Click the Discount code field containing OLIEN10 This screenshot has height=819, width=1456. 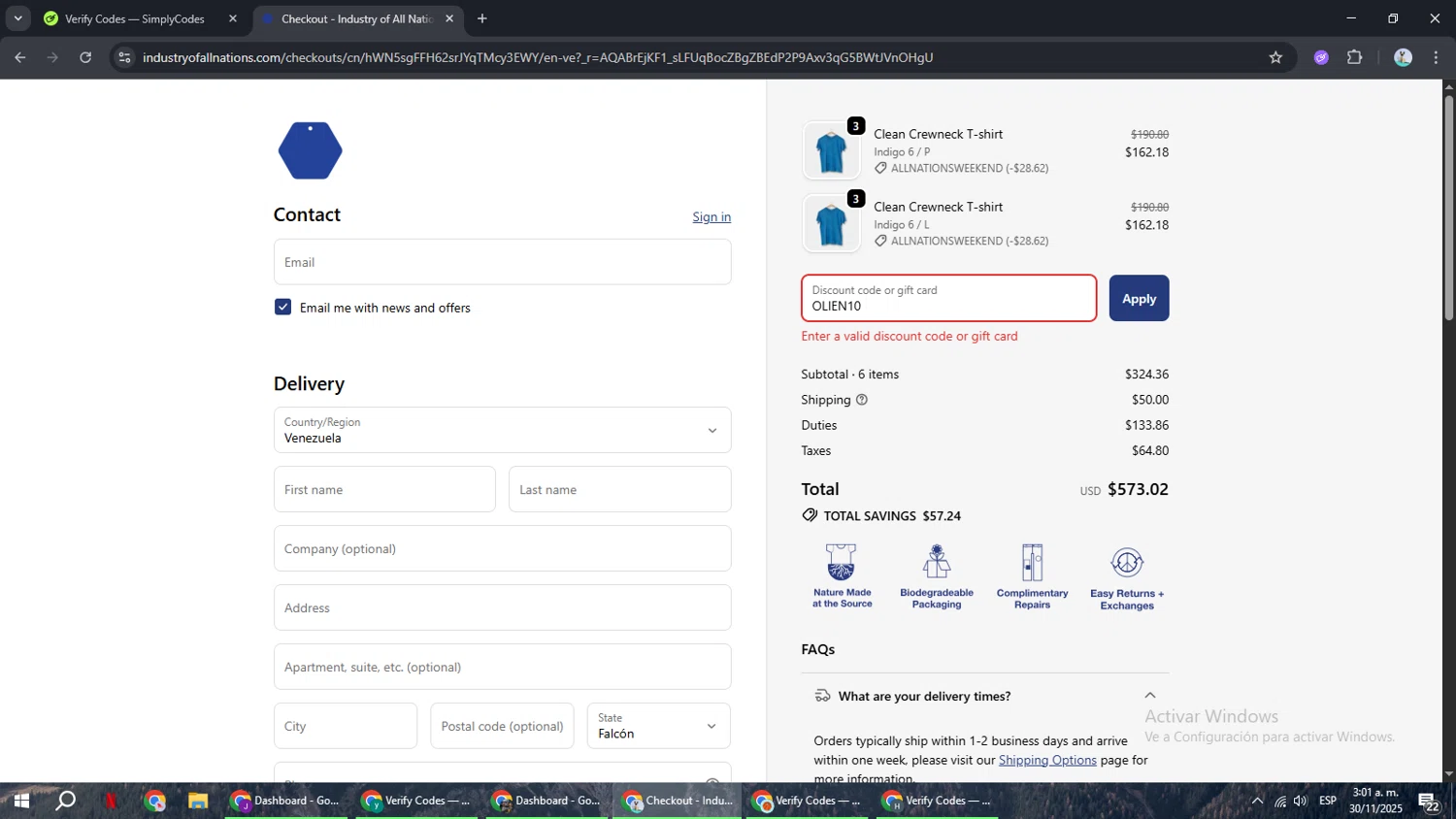[948, 298]
